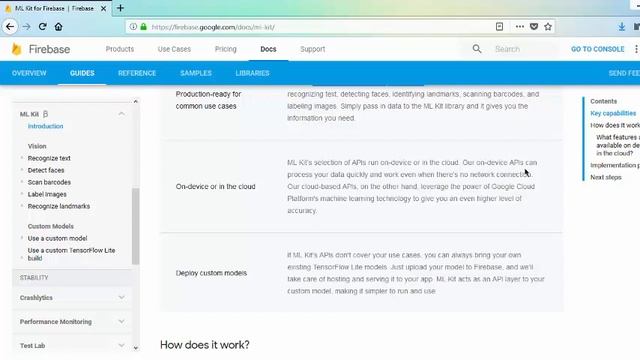The image size is (640, 360).
Task: Click the search magnifier icon
Action: coord(477,49)
